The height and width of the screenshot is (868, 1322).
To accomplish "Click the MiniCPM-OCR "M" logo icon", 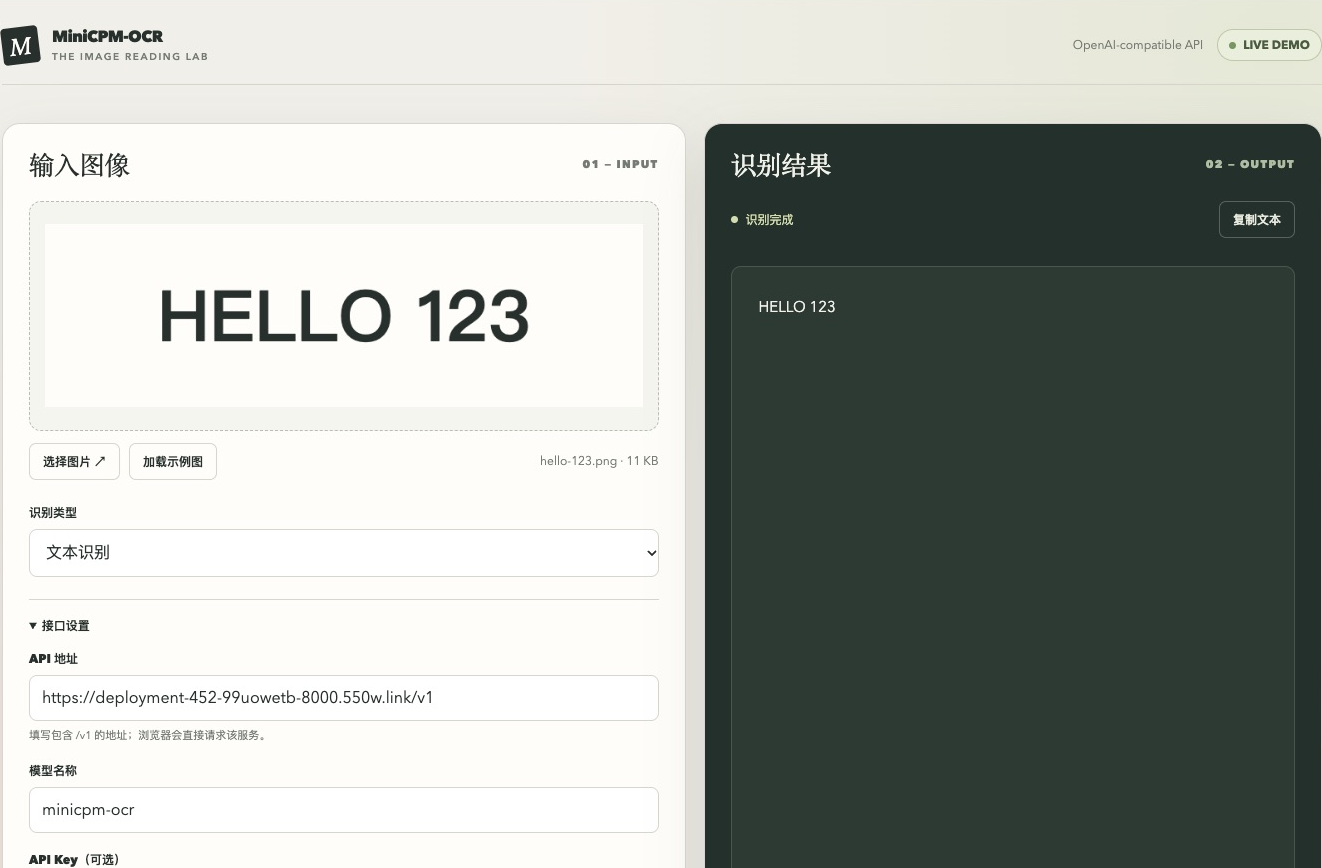I will (21, 45).
